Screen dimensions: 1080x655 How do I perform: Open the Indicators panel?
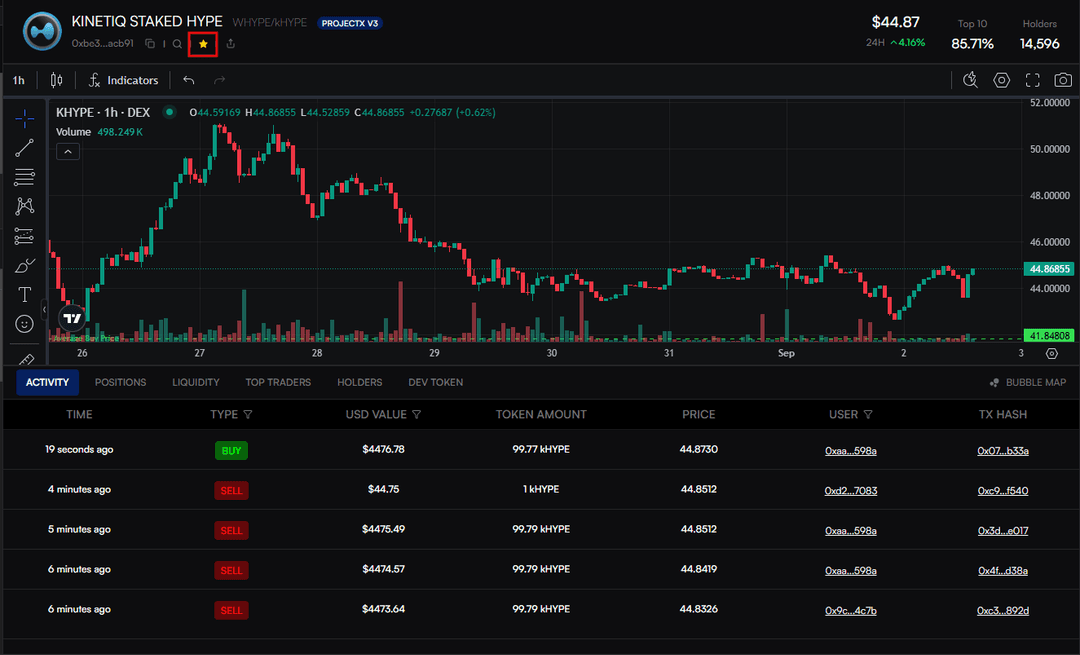[122, 79]
